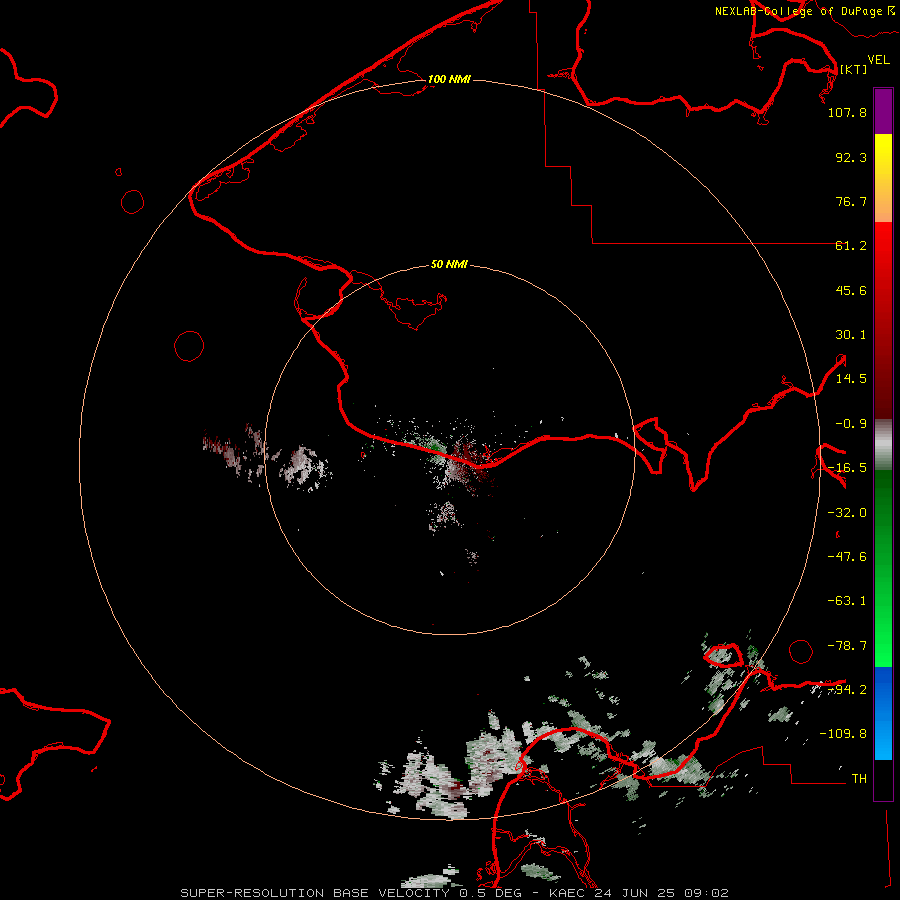Click the 92.3 value on the velocity scale
900x900 pixels.
[x=851, y=157]
